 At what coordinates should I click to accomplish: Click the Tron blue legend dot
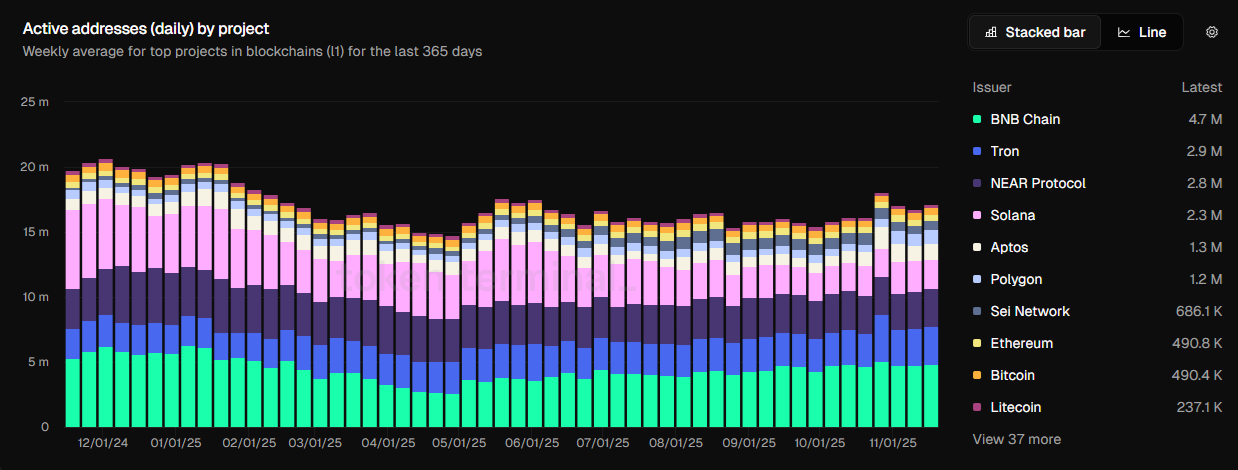977,151
